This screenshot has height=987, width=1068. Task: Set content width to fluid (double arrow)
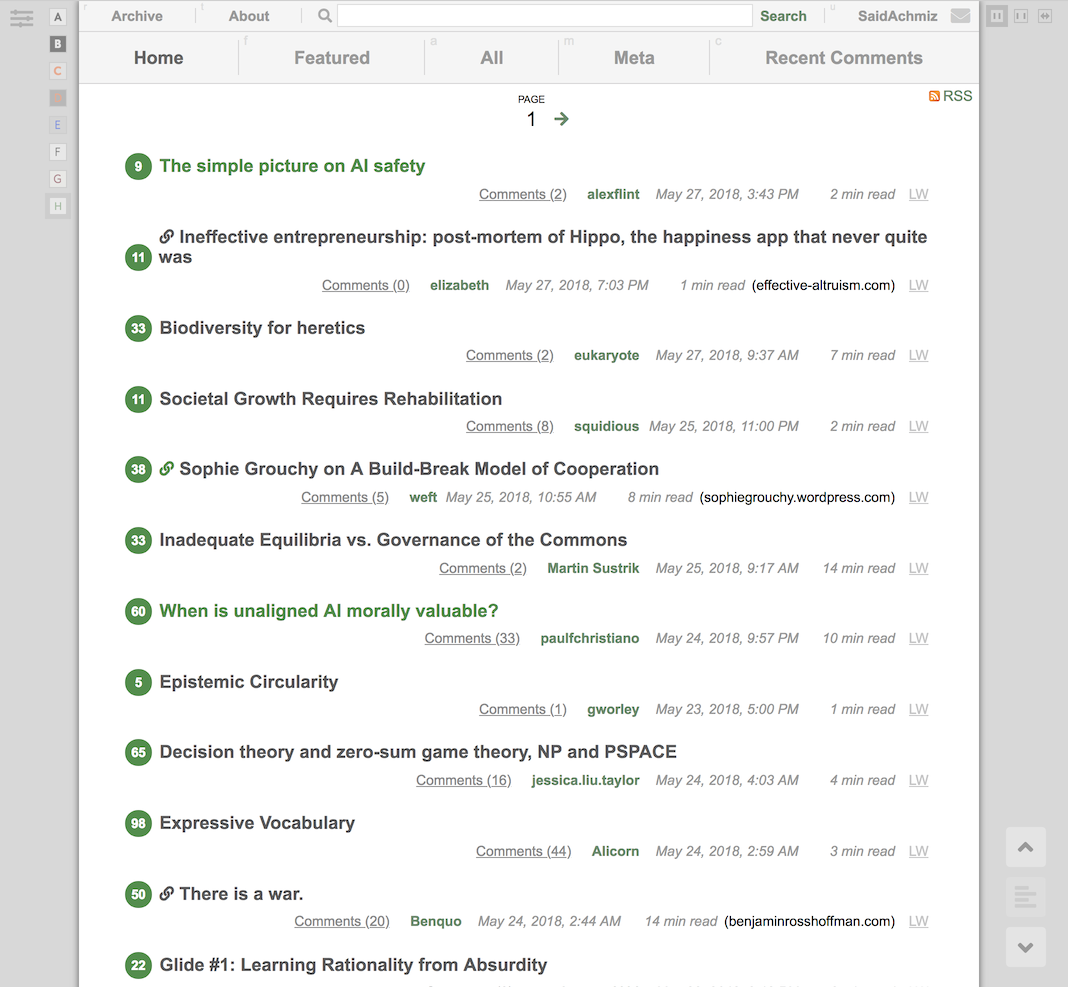pyautogui.click(x=1045, y=16)
